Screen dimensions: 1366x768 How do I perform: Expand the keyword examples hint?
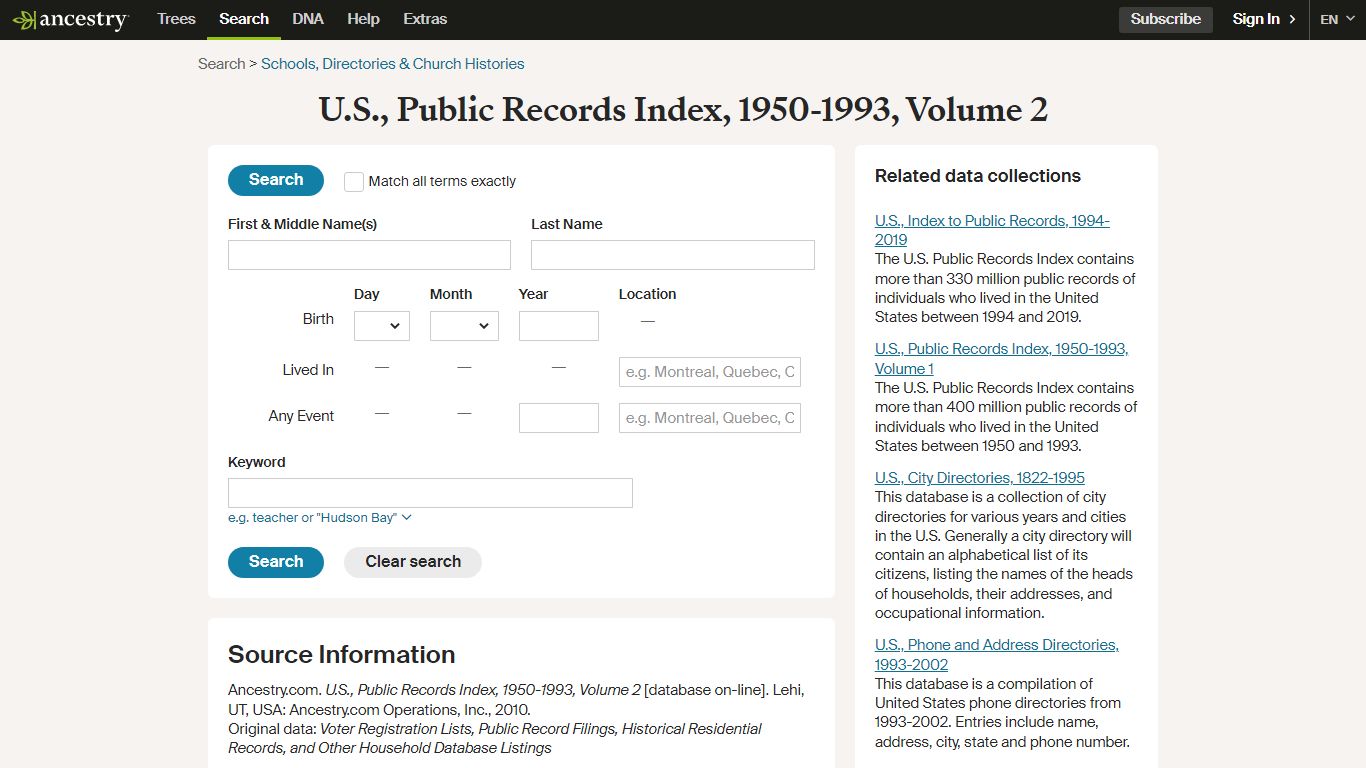(320, 518)
